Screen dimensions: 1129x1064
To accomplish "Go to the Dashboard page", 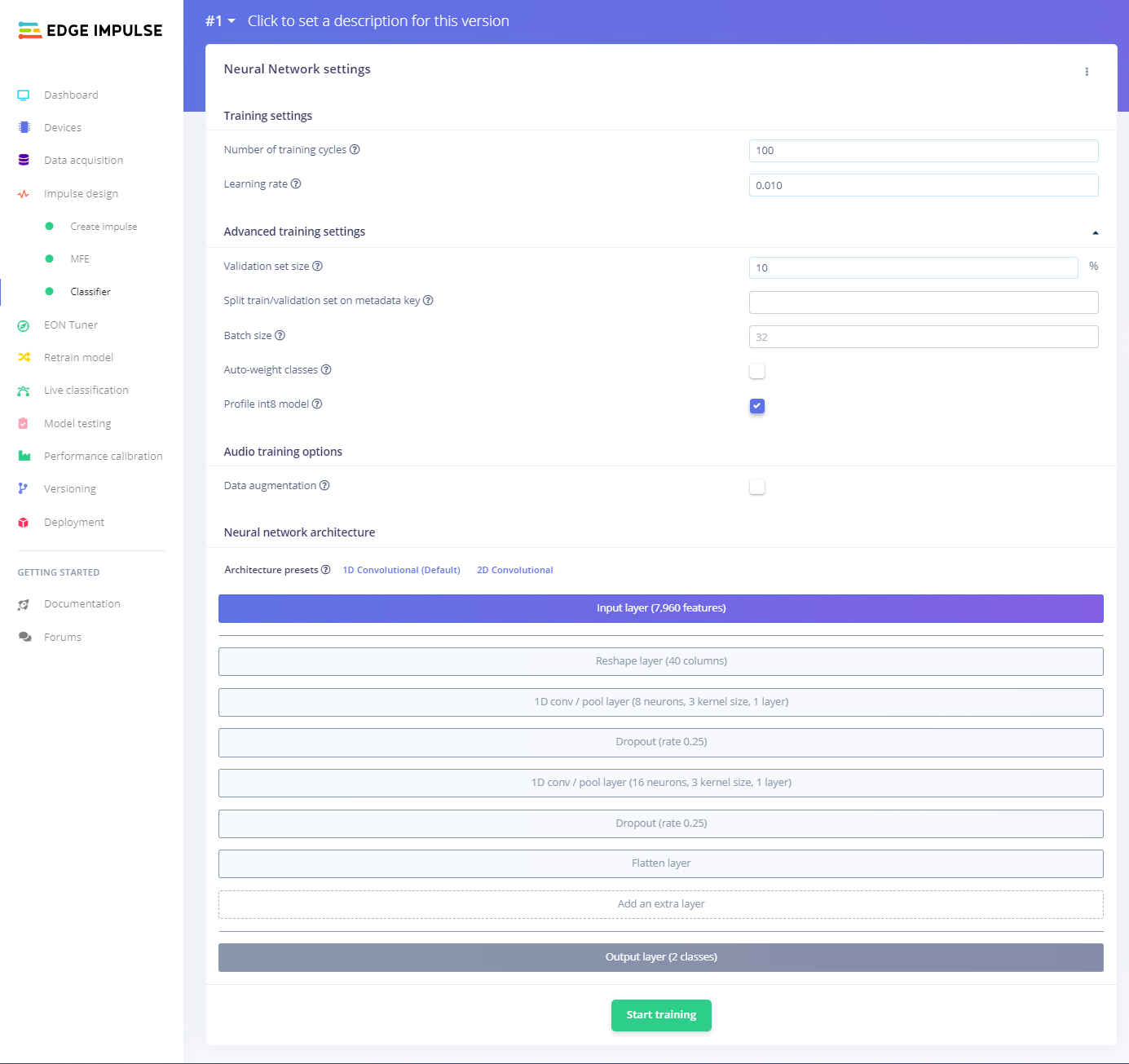I will point(71,95).
